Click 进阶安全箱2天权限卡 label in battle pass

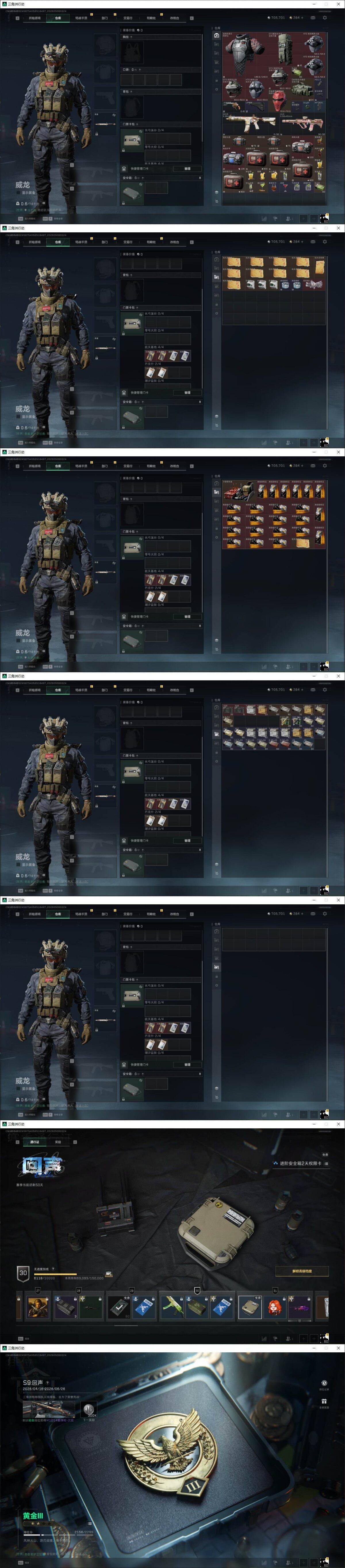301,1163
